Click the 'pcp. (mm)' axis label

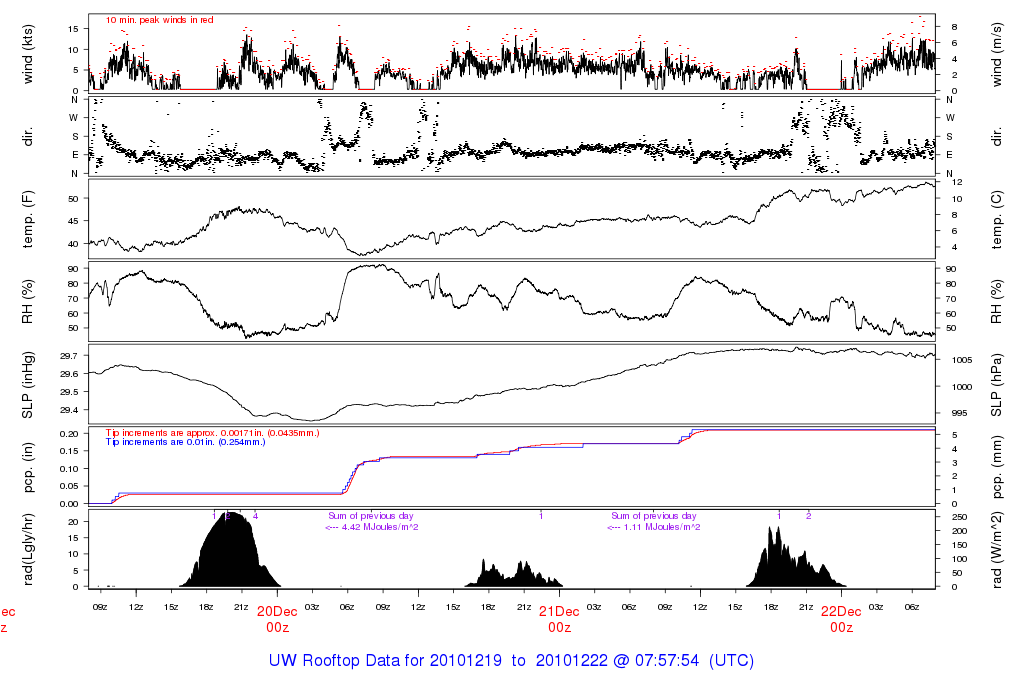[x=997, y=468]
